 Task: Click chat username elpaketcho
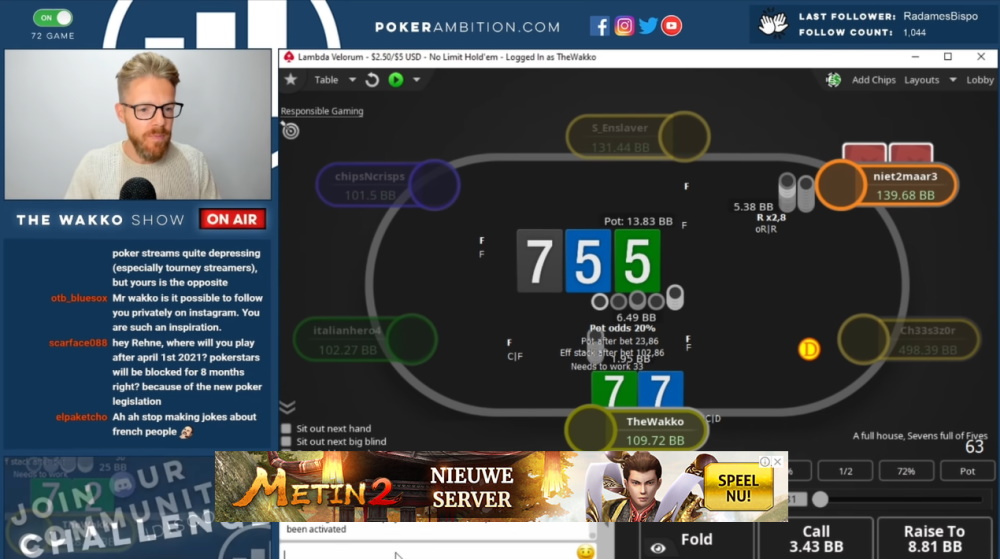82,417
